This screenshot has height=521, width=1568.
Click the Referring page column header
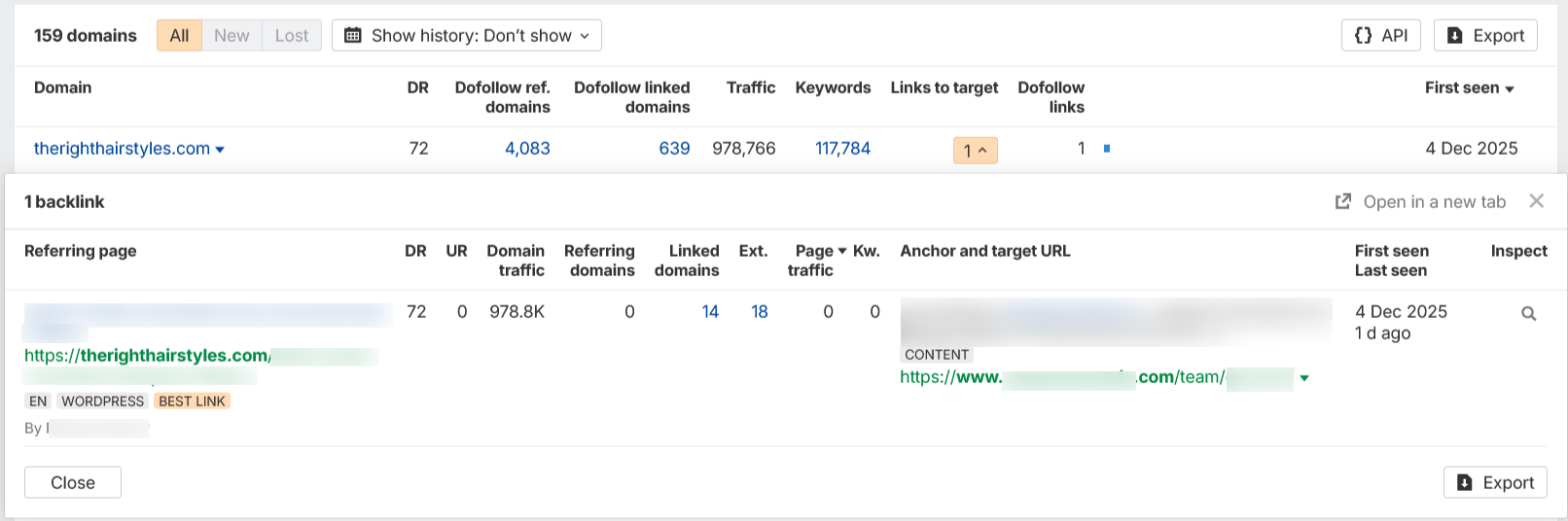[81, 251]
